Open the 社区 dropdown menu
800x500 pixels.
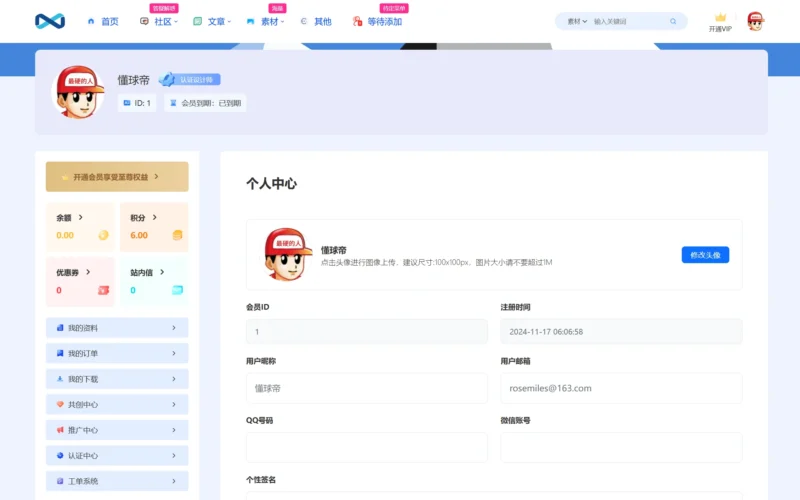[x=161, y=21]
